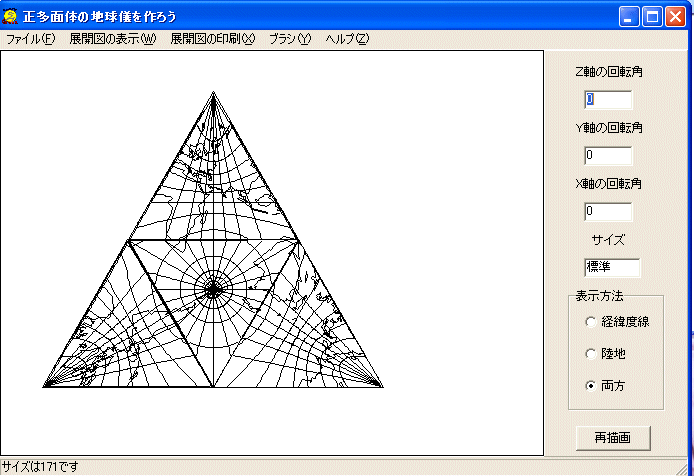
Task: Open the ファイル(F) menu
Action: (30, 39)
